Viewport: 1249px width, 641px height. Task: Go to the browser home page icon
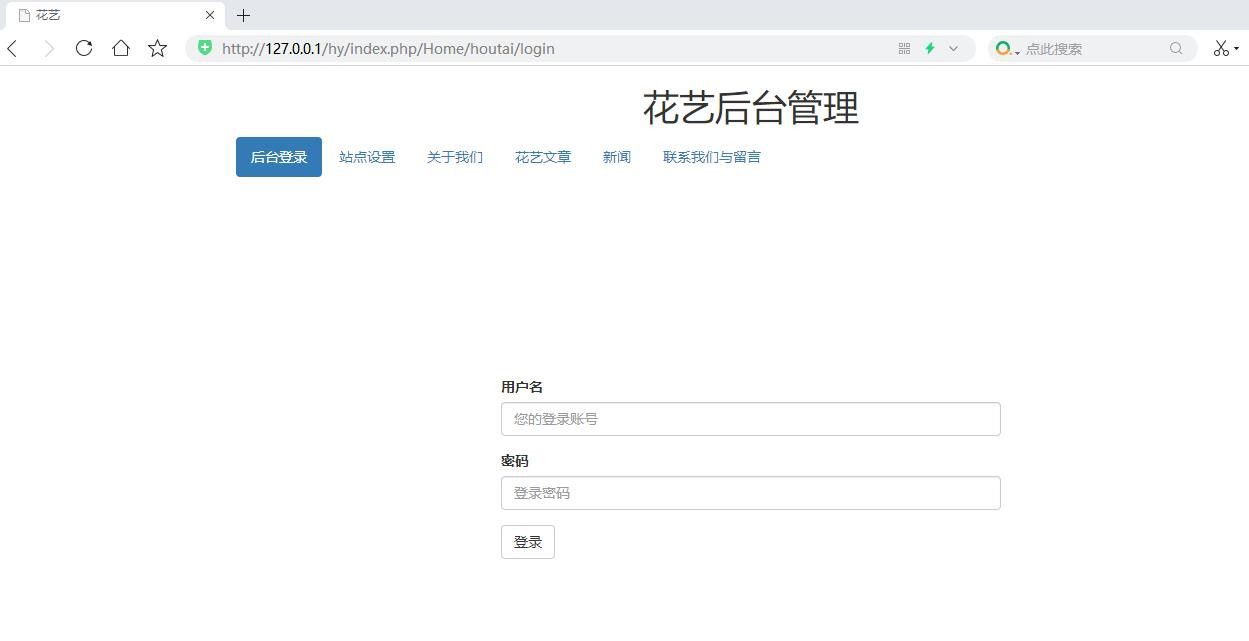click(x=121, y=48)
